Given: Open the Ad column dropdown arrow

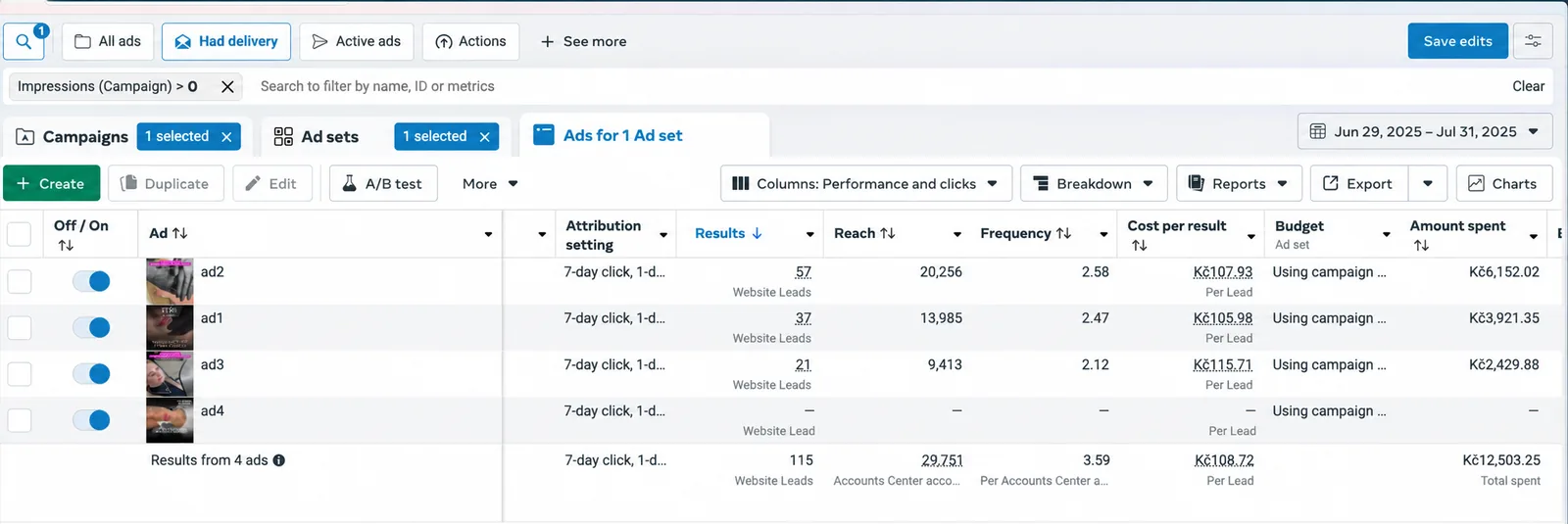Looking at the screenshot, I should 488,234.
